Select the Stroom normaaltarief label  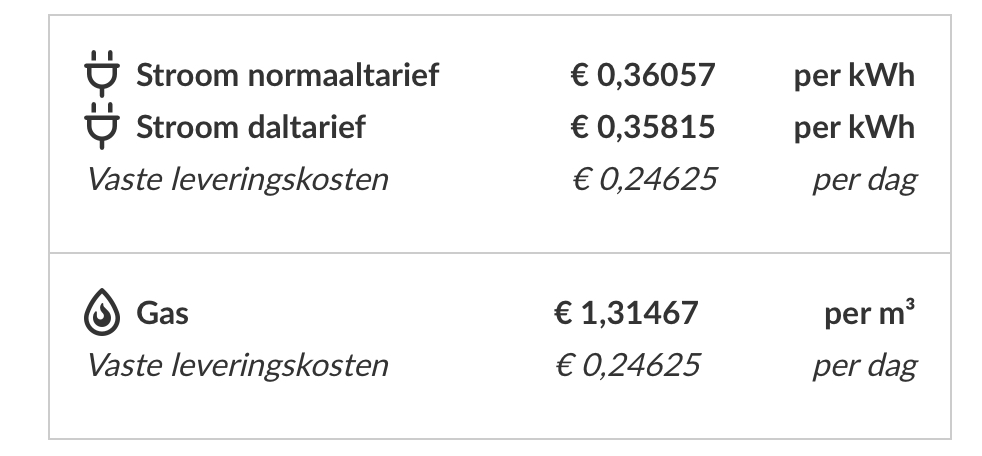point(287,75)
